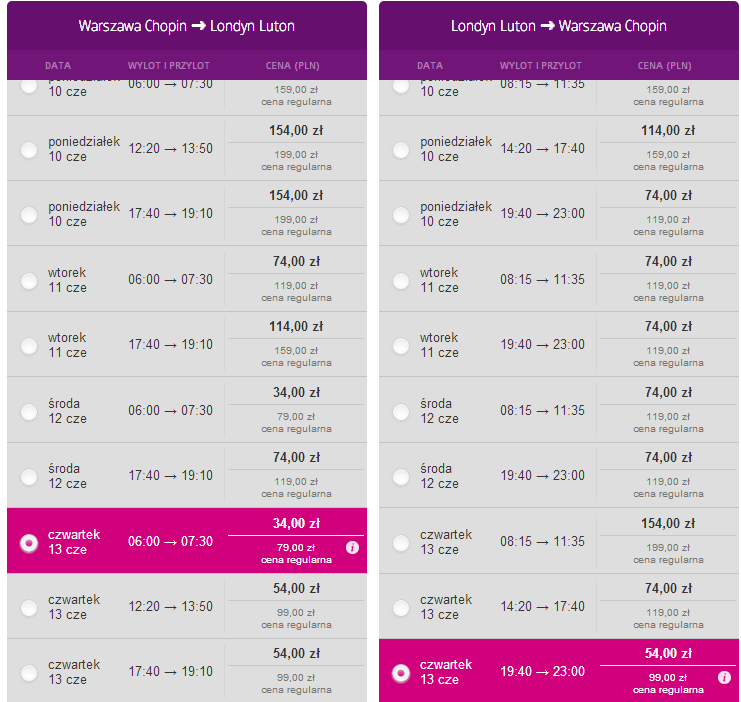The image size is (741, 702).
Task: Choose outbound Wednesday 06:00 flight for 34,00 zł
Action: [29, 412]
